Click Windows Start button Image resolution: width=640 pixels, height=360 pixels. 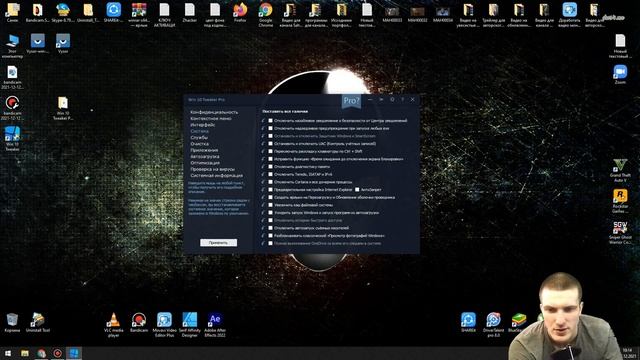coord(8,353)
